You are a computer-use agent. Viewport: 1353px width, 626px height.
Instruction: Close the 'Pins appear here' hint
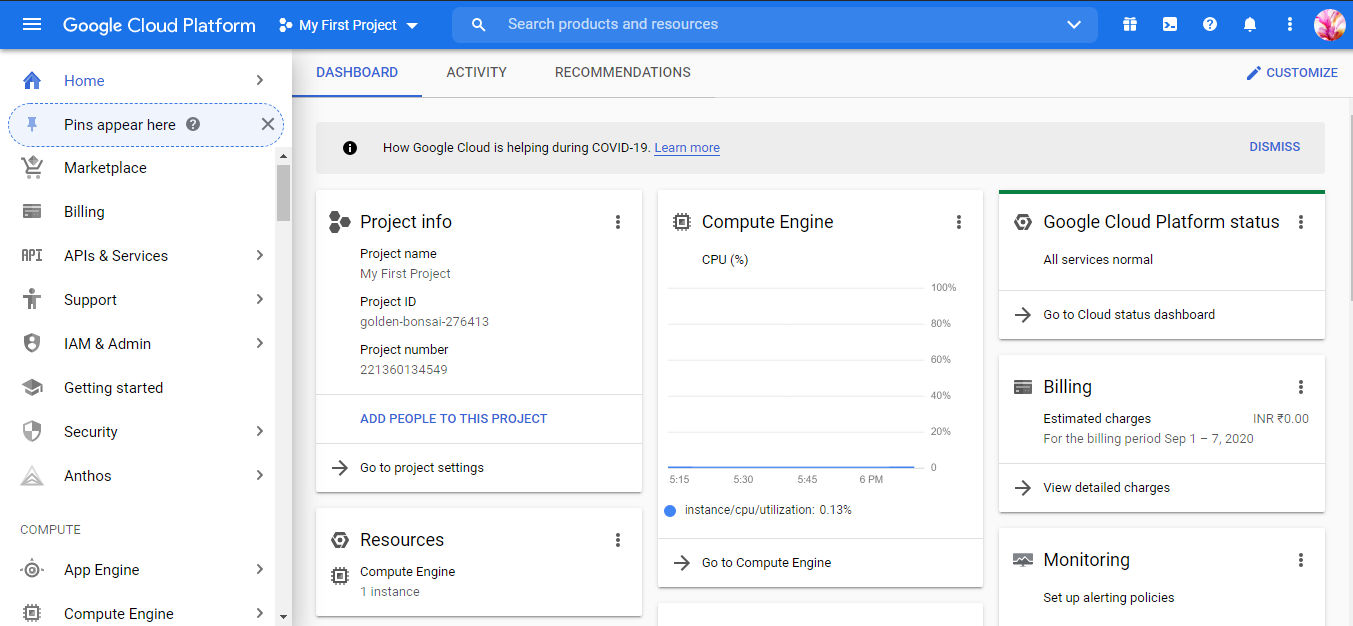(x=267, y=124)
